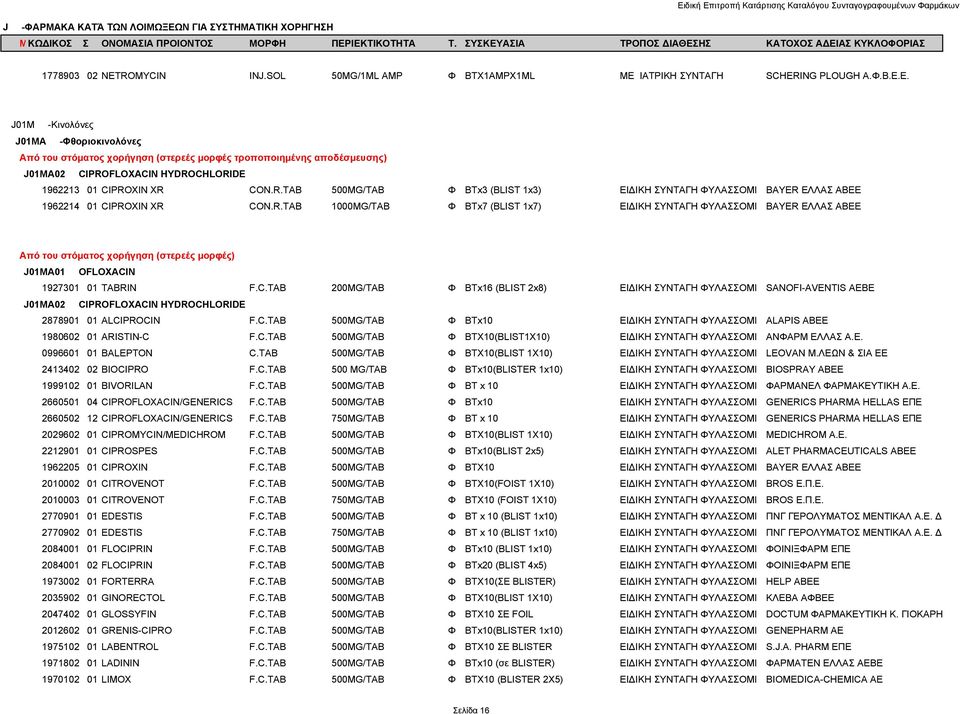Viewport: 960px width, 714px height.
Task: Select the NETROMYCIN product name
Action: point(133,76)
